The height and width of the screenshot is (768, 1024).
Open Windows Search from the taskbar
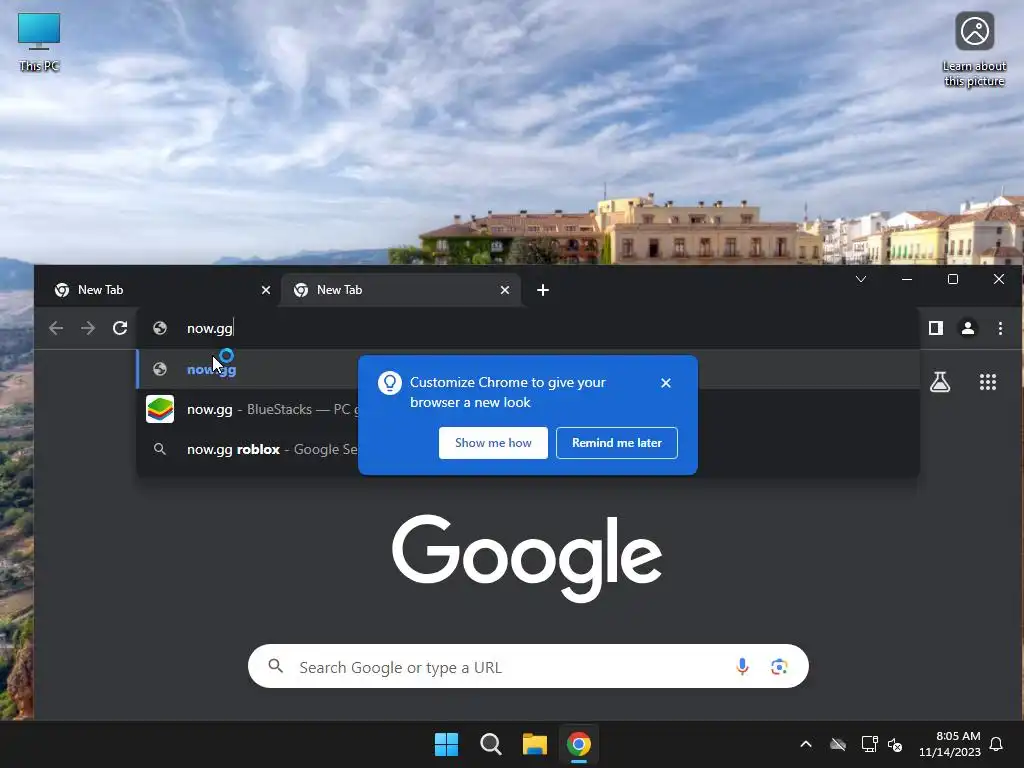[490, 744]
